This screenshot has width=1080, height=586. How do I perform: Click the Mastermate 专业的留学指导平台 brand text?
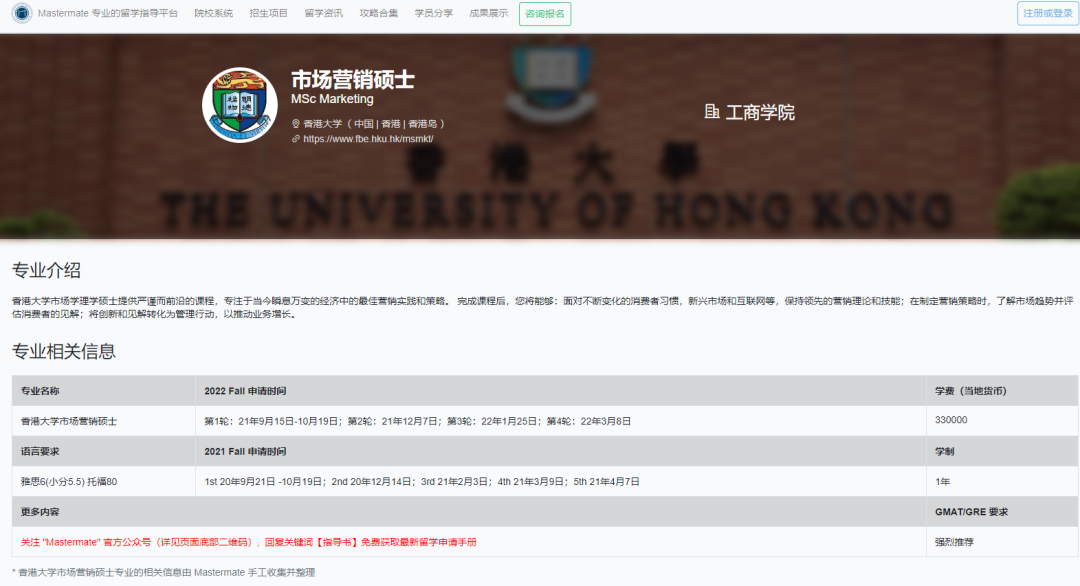[108, 14]
